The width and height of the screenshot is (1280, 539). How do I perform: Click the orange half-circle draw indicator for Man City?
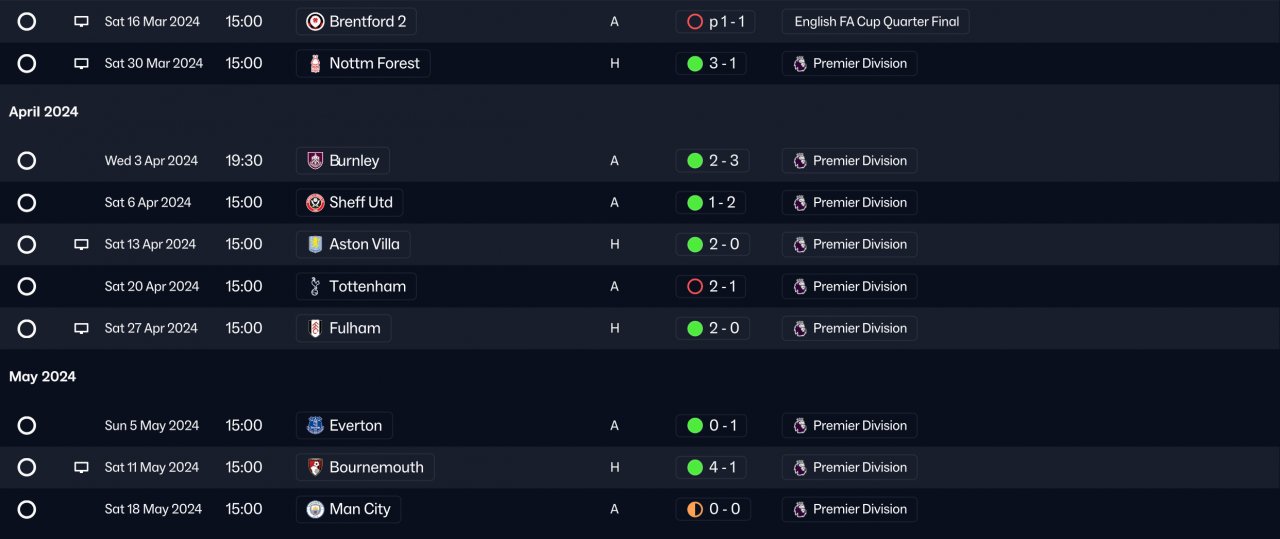(695, 510)
